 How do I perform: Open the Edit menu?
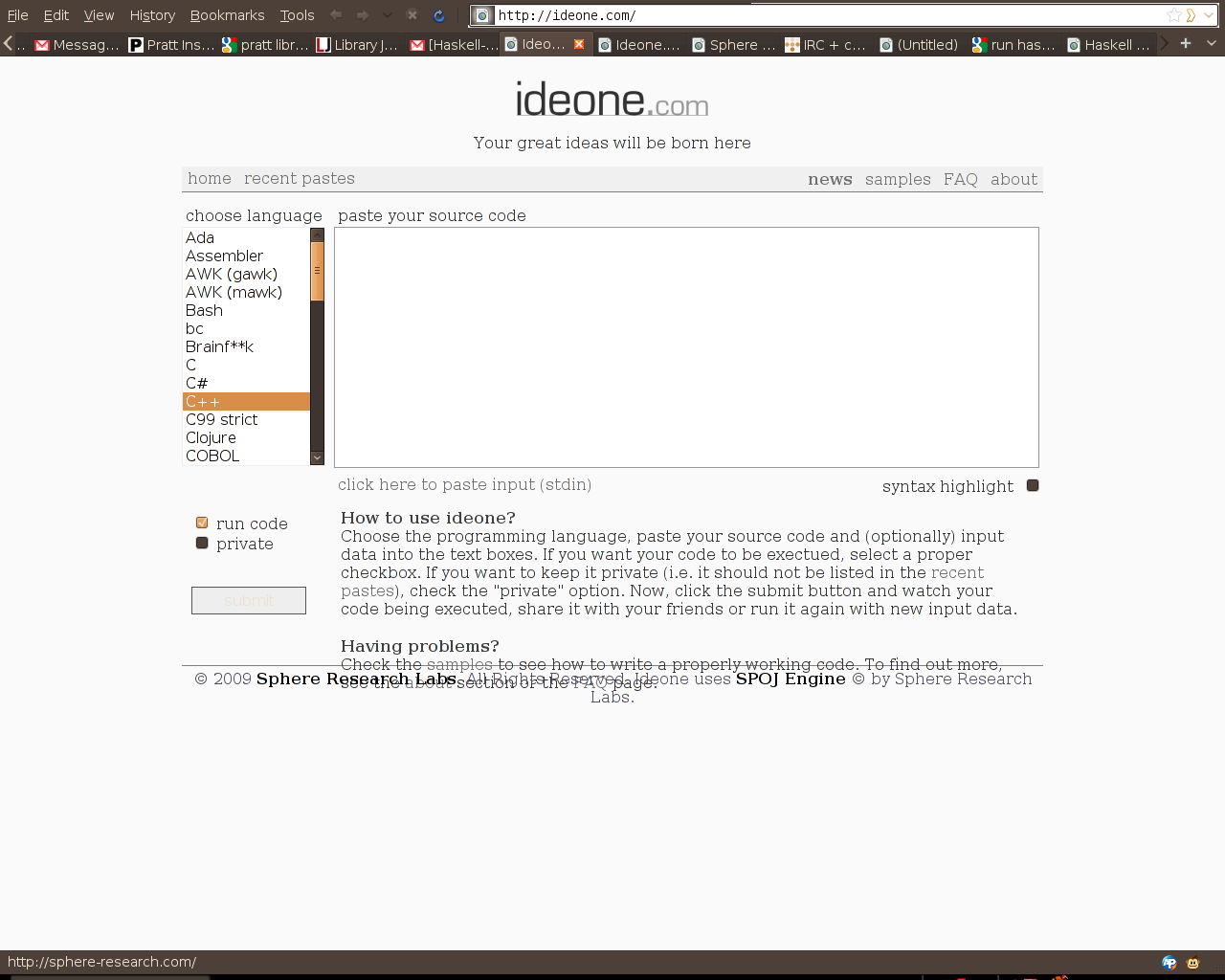(x=56, y=15)
